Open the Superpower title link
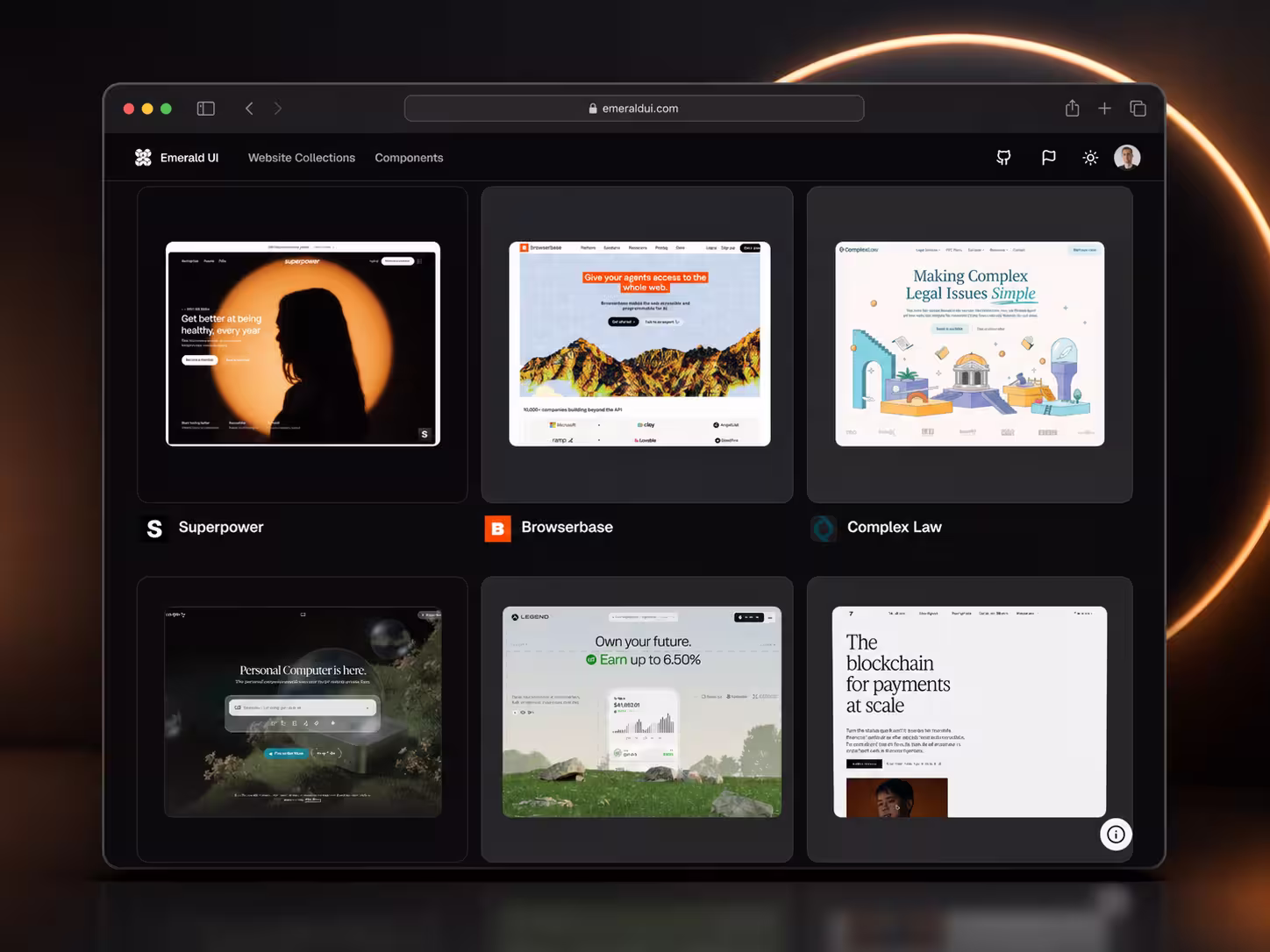 tap(221, 527)
